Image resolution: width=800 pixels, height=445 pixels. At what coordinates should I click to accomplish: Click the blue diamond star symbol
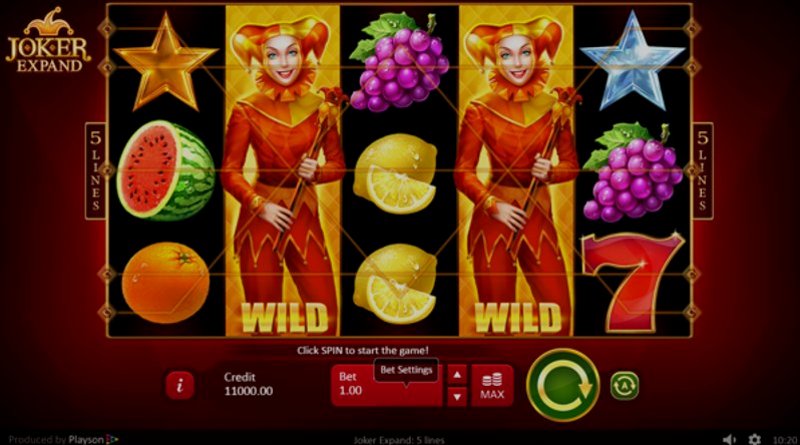[633, 61]
